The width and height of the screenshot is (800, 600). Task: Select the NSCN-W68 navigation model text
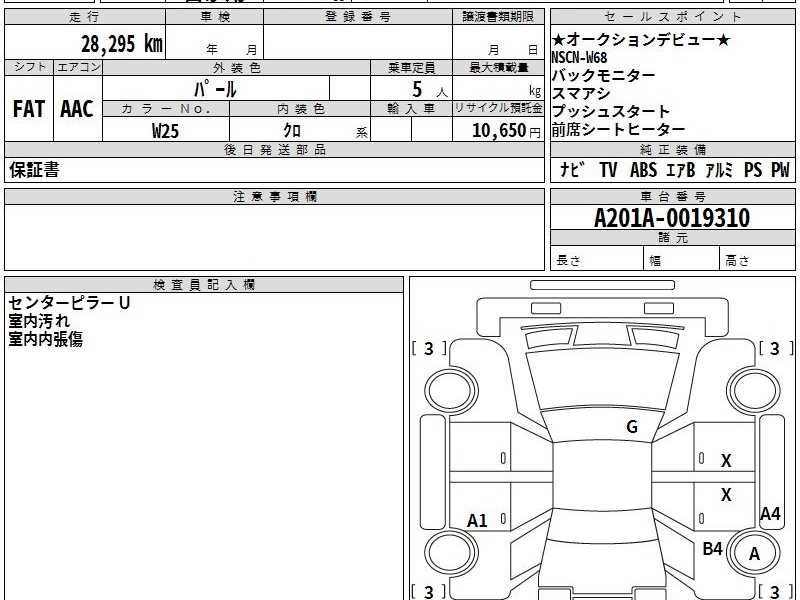(579, 57)
